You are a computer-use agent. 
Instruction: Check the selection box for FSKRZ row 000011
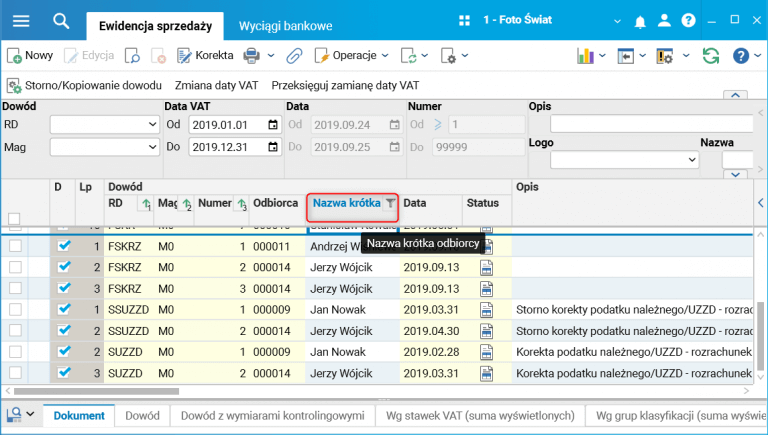coord(15,246)
